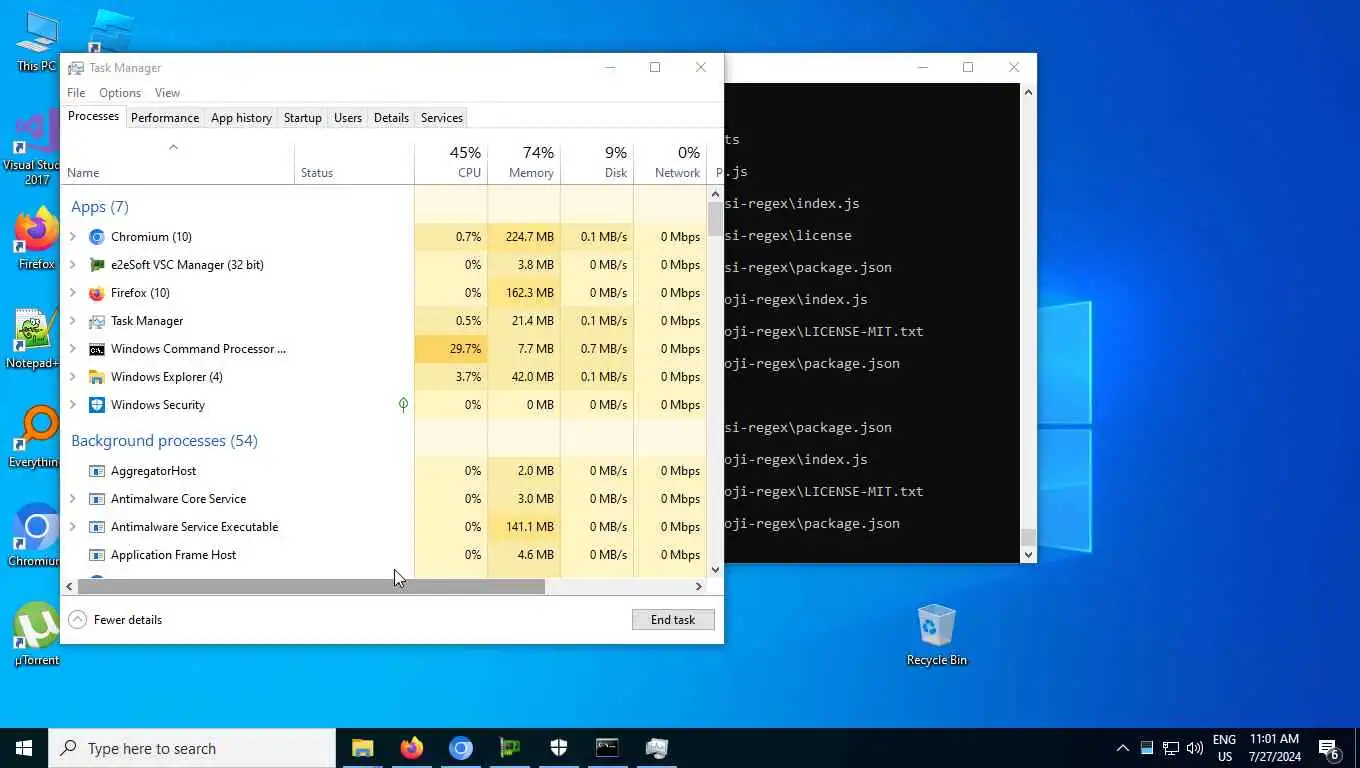Image resolution: width=1360 pixels, height=768 pixels.
Task: Show hidden system tray icons
Action: 1122,748
